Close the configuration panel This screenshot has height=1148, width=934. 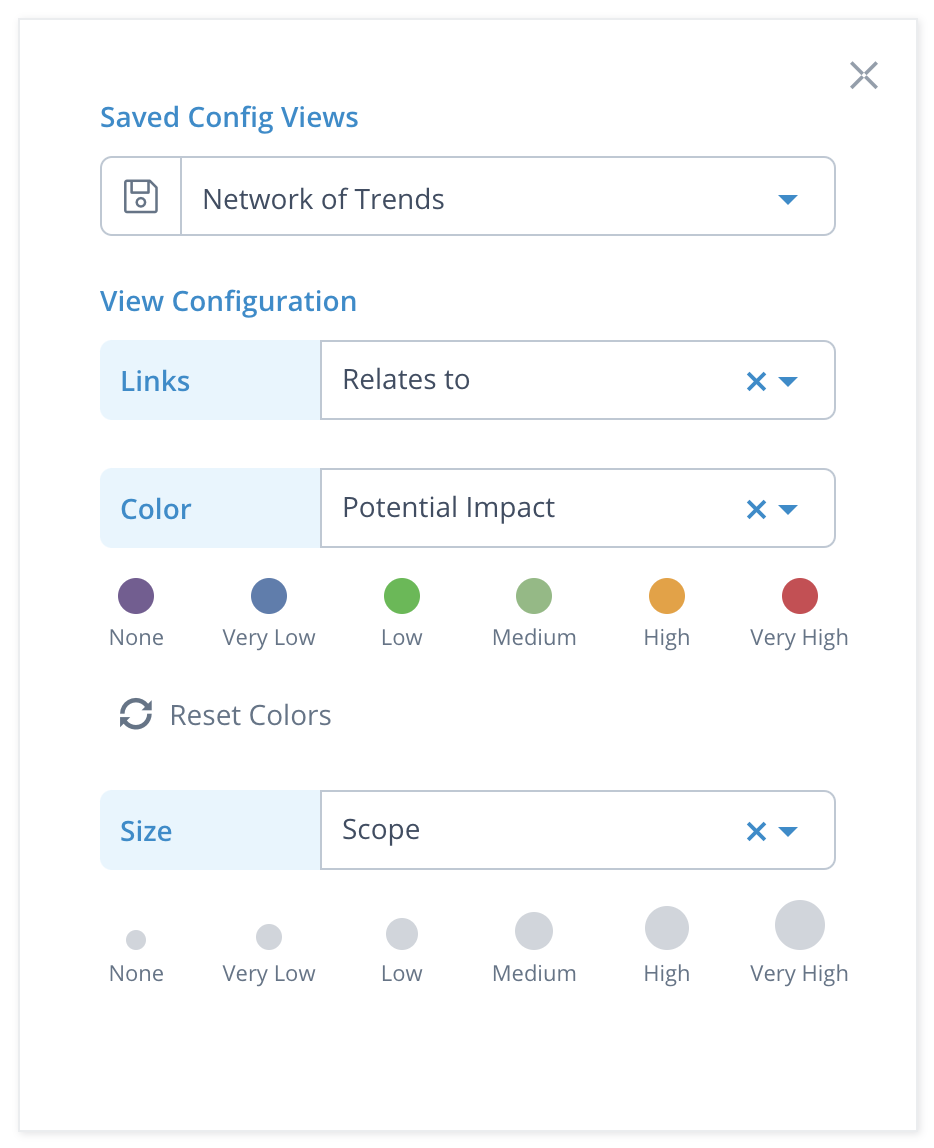coord(863,75)
